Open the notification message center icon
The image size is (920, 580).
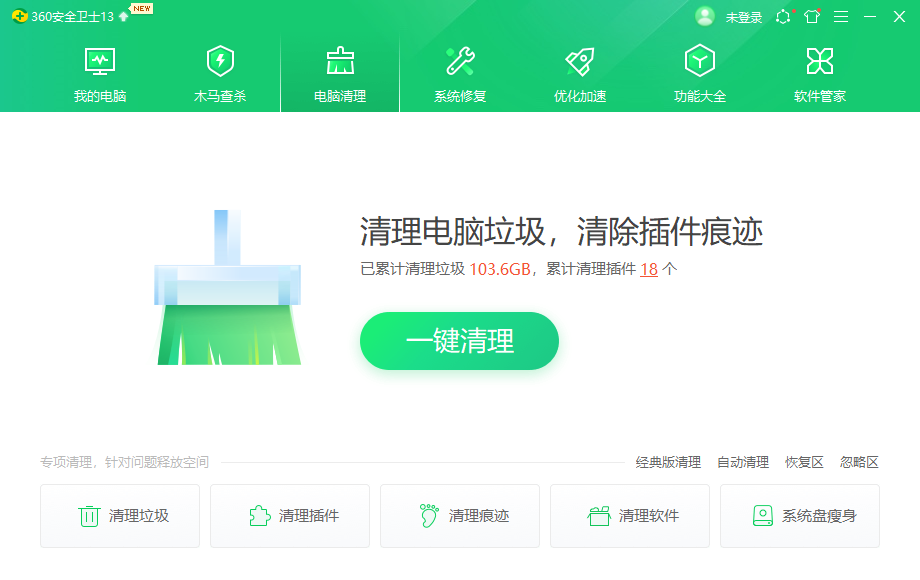[x=783, y=16]
